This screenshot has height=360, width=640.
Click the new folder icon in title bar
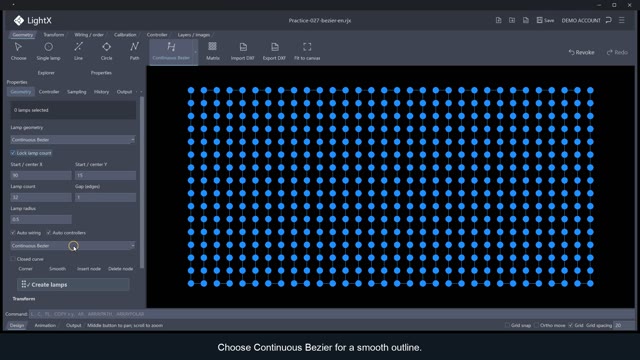tap(512, 20)
